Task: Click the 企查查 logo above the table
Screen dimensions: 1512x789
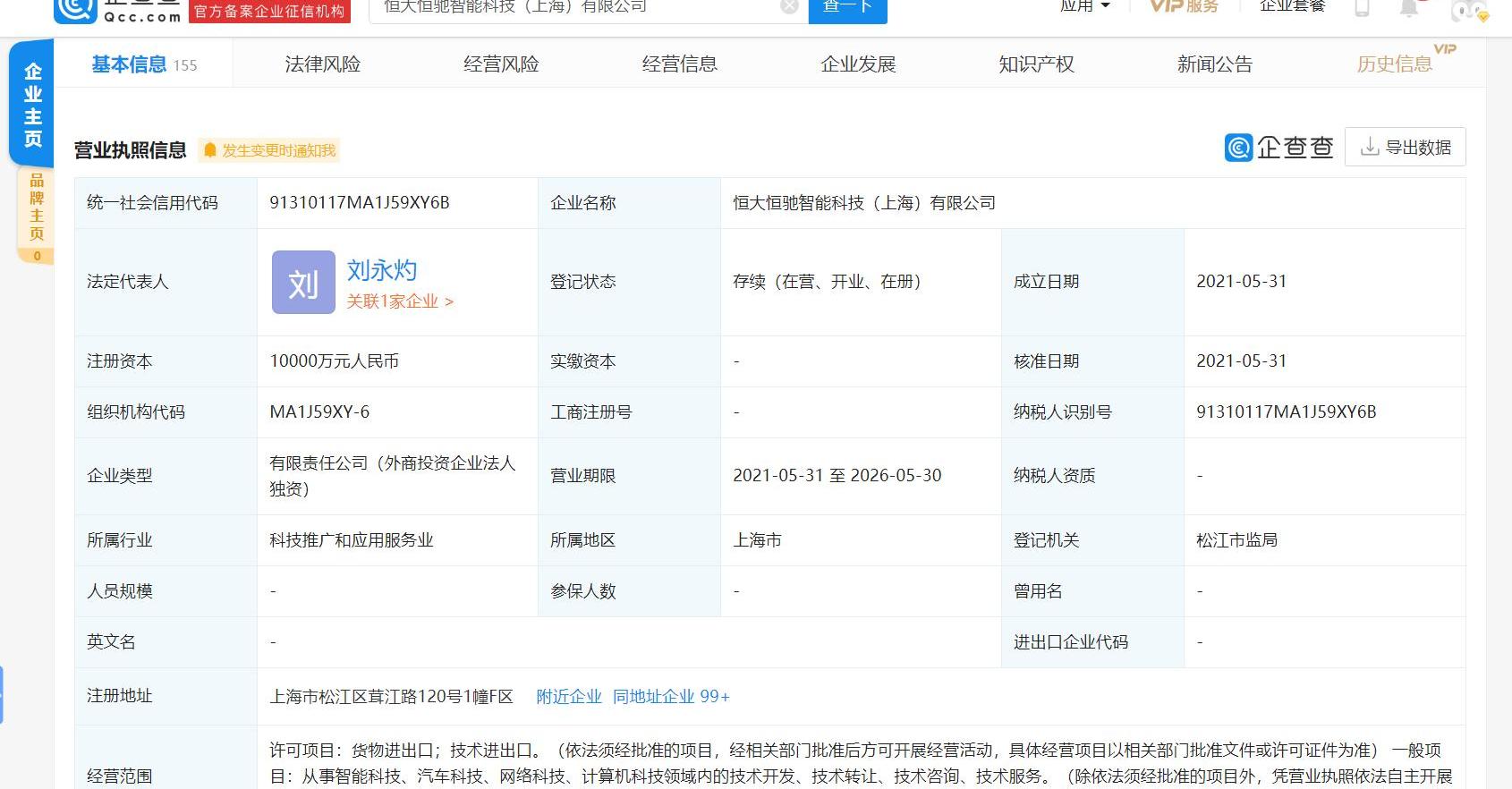Action: tap(1278, 148)
